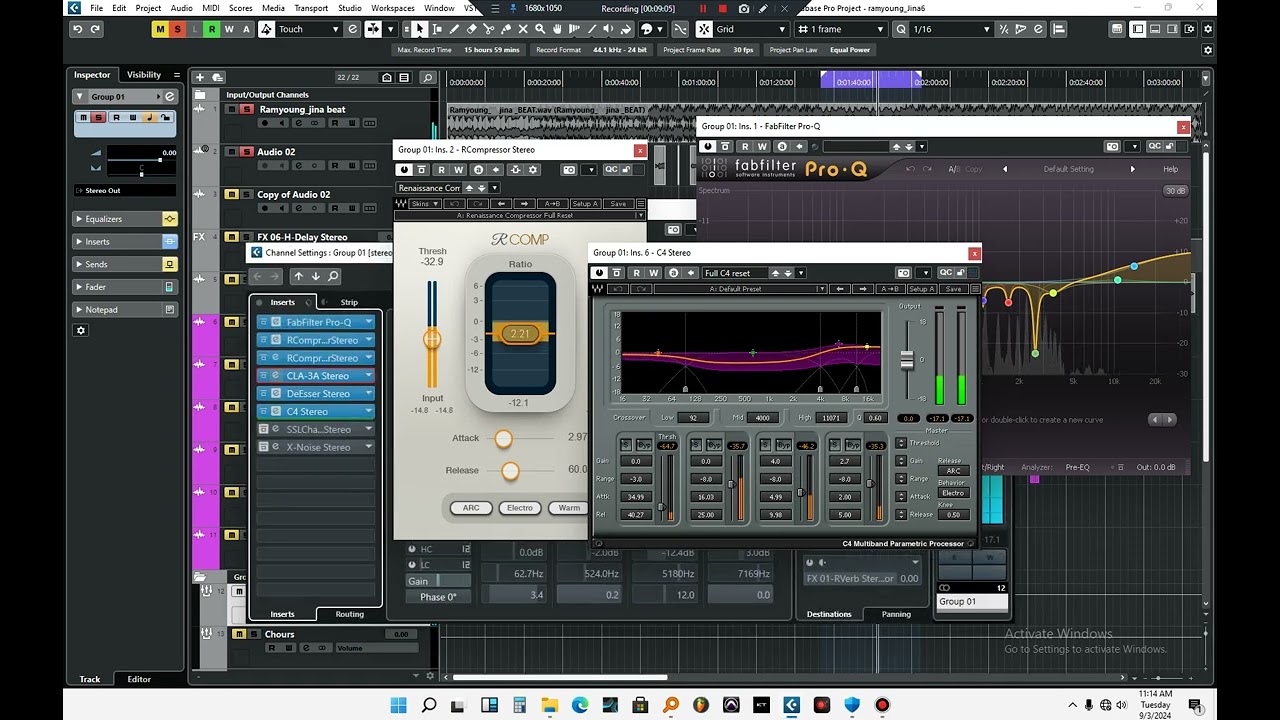
Task: Adjust RCompressor Thresh fader handle
Action: point(432,339)
